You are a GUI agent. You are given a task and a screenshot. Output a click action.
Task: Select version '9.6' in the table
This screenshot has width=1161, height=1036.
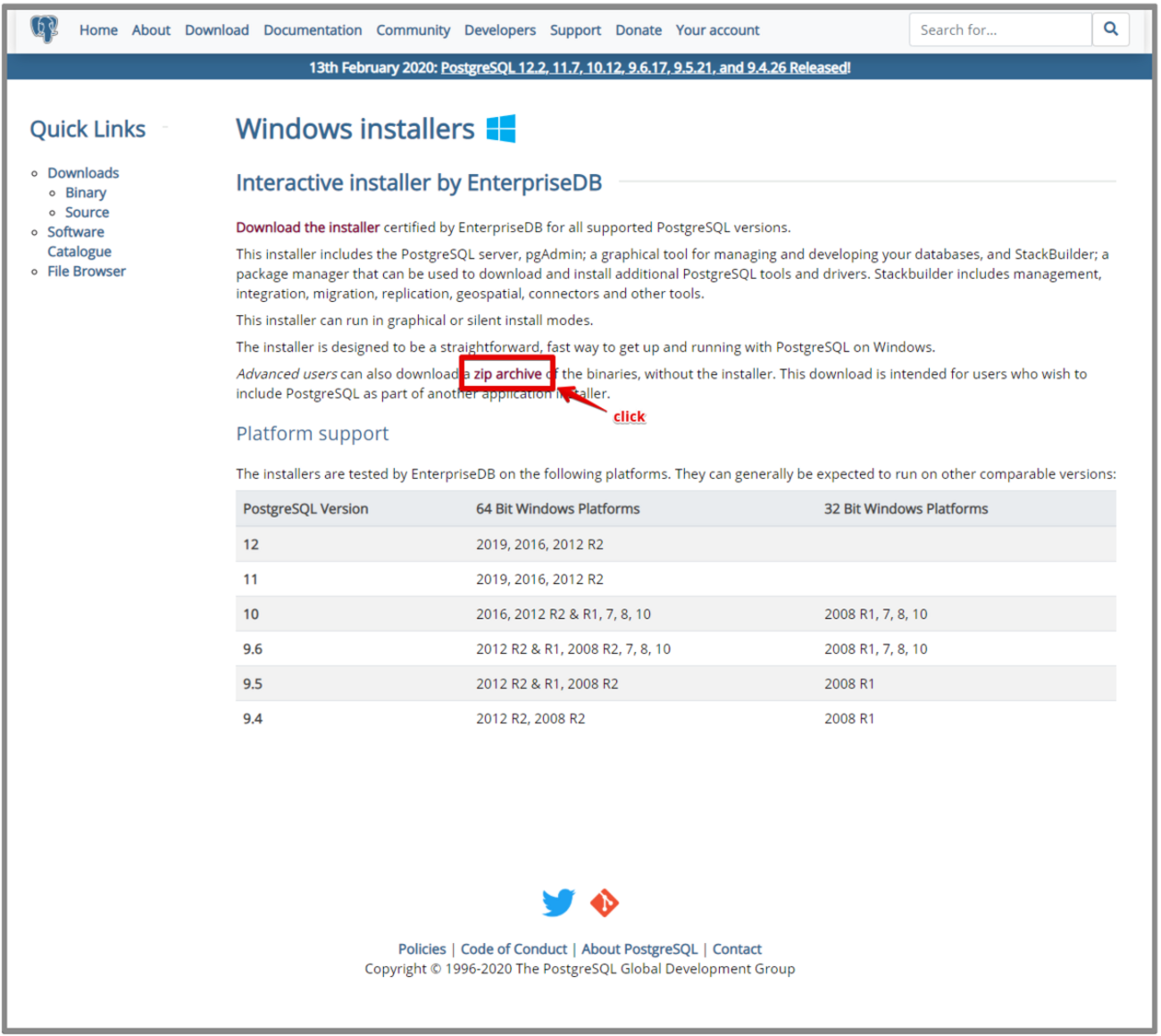coord(253,648)
